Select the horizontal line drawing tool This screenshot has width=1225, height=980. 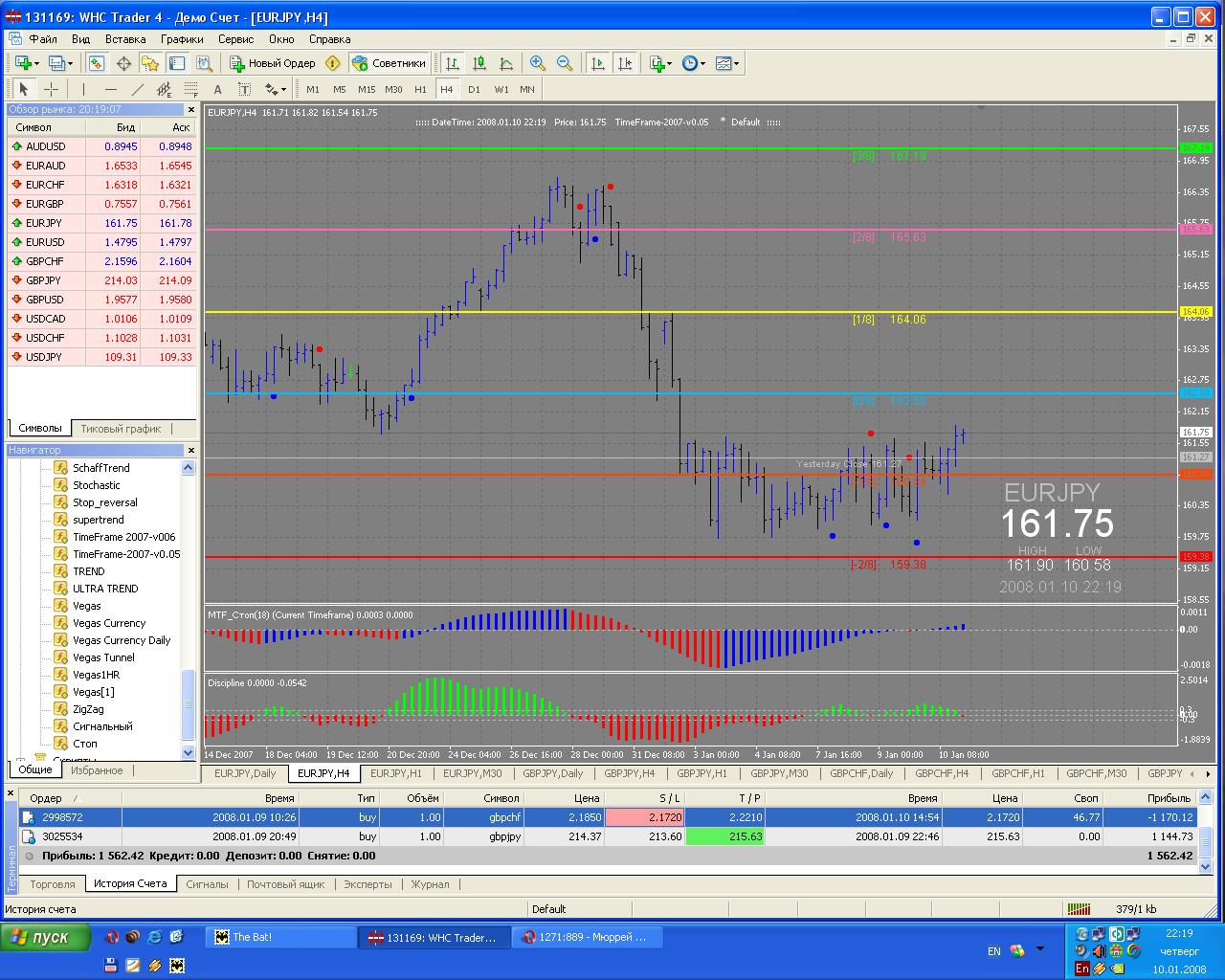[111, 89]
